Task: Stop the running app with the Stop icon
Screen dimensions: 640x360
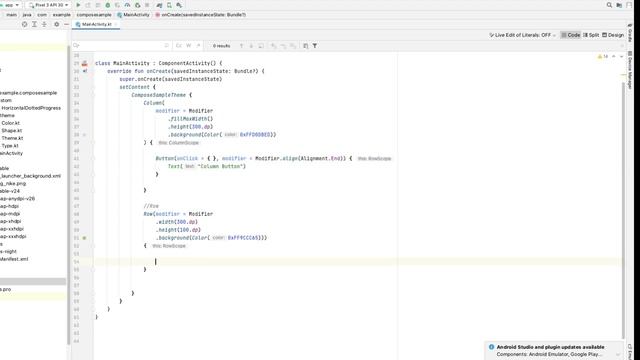Action: (x=147, y=5)
